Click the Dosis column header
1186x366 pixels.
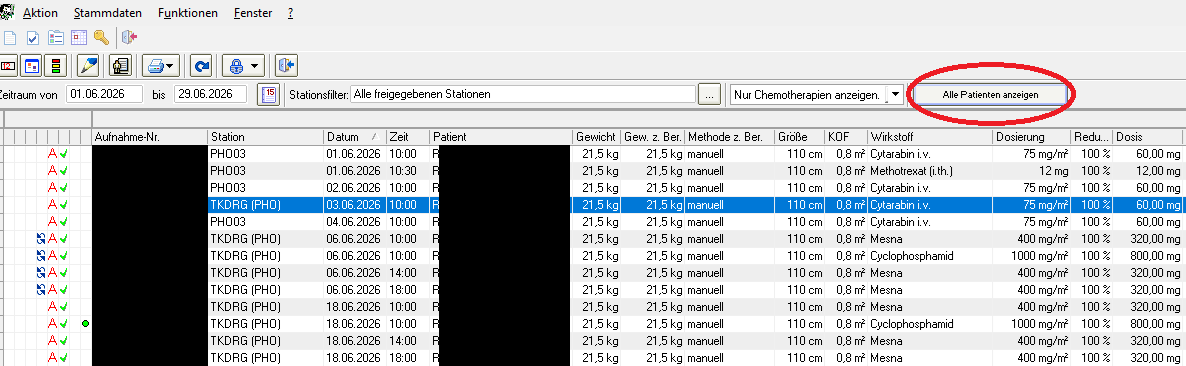(x=1147, y=137)
